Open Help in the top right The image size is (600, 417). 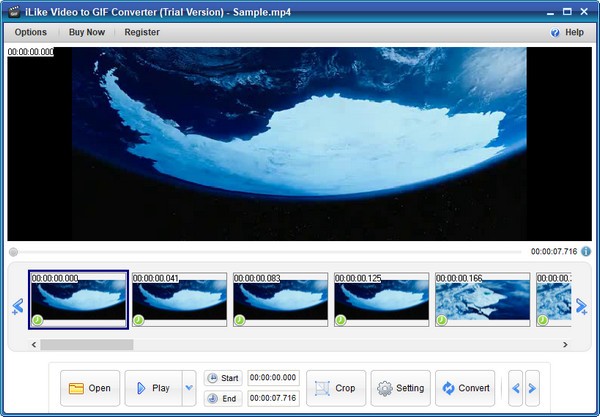click(x=567, y=32)
